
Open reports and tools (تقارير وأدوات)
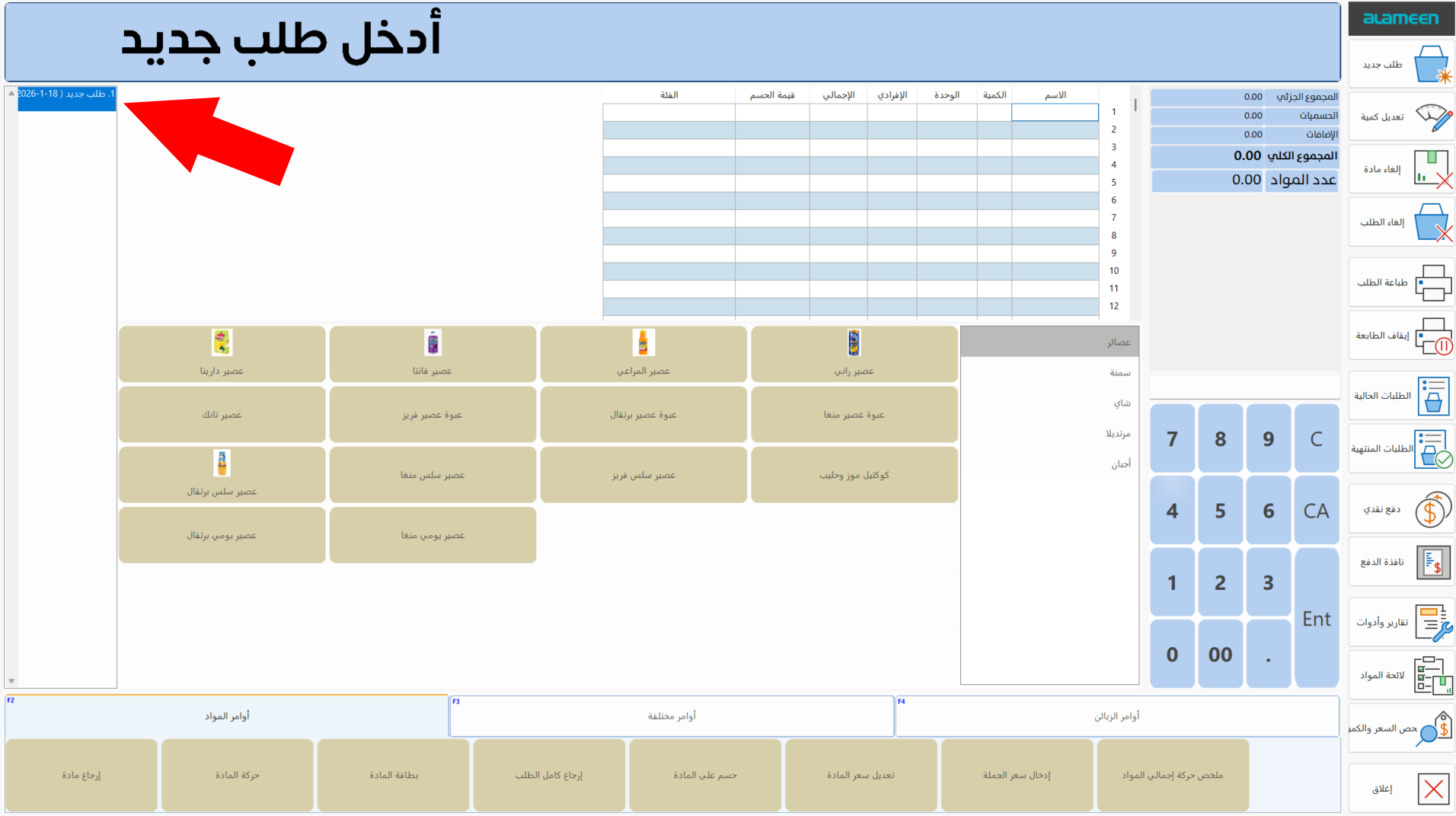pos(1400,621)
